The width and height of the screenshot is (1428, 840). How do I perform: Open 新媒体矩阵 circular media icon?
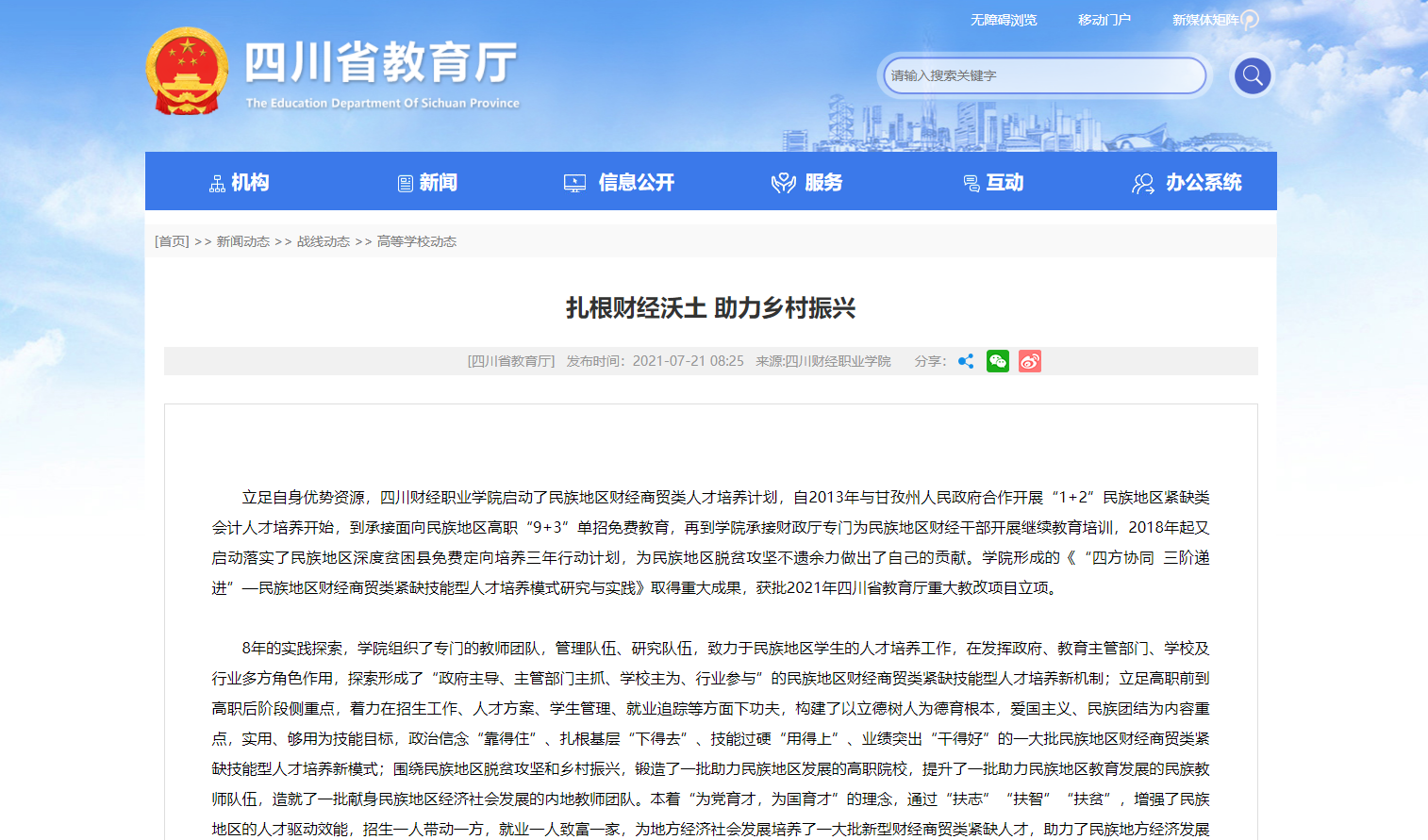(x=1250, y=18)
